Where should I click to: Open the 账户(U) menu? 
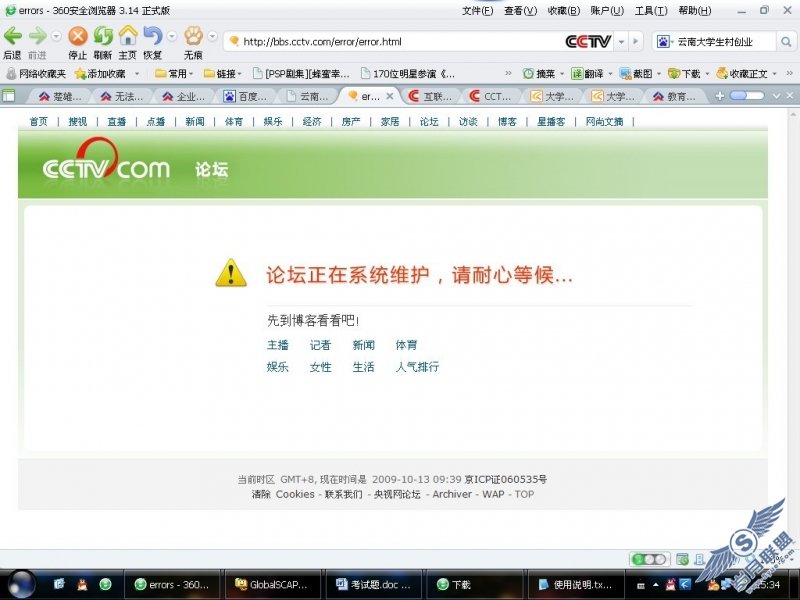607,11
